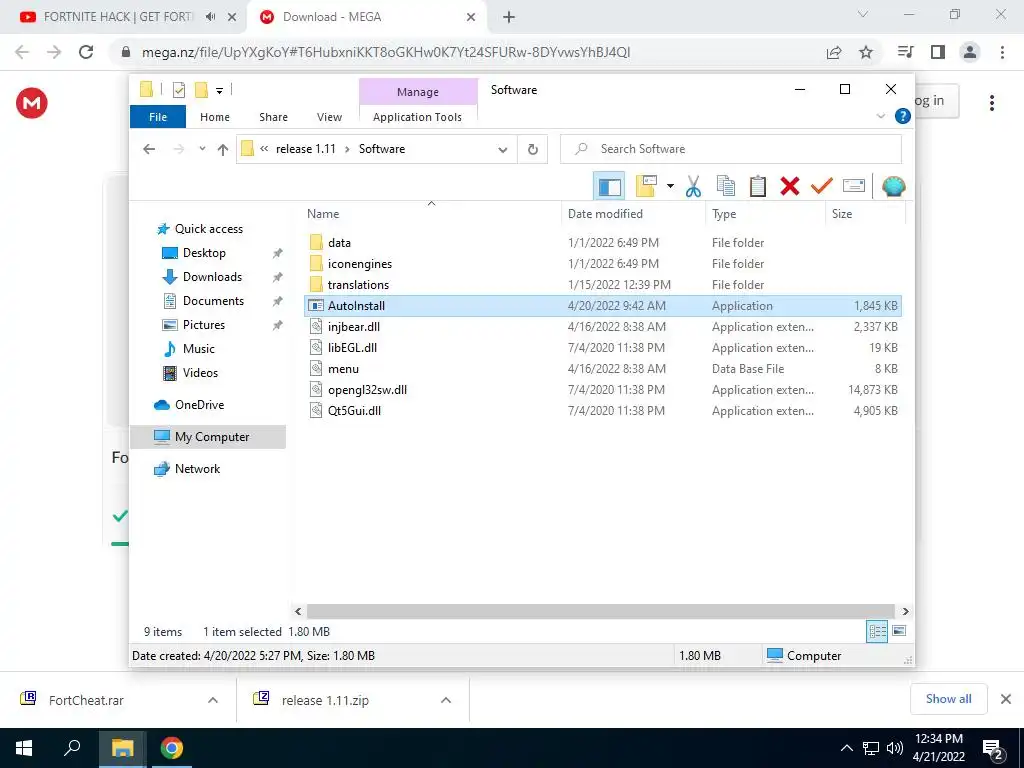Show hidden system tray icons
Image resolution: width=1024 pixels, height=768 pixels.
click(846, 748)
